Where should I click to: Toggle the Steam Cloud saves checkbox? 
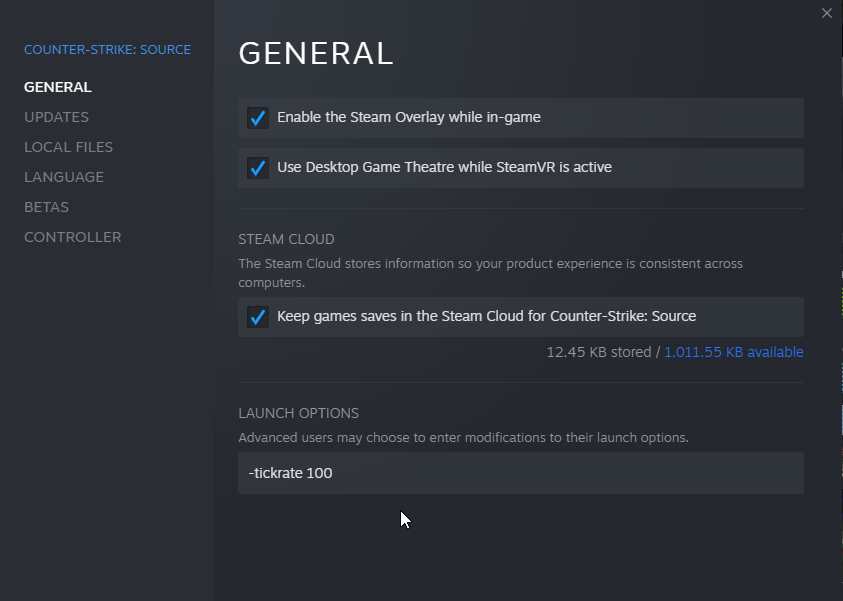click(x=258, y=317)
